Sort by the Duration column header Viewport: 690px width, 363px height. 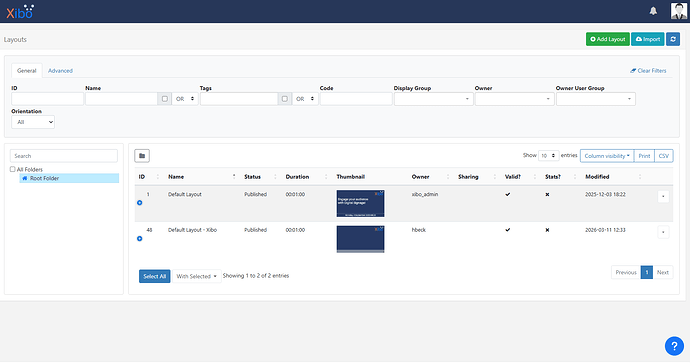(x=306, y=176)
